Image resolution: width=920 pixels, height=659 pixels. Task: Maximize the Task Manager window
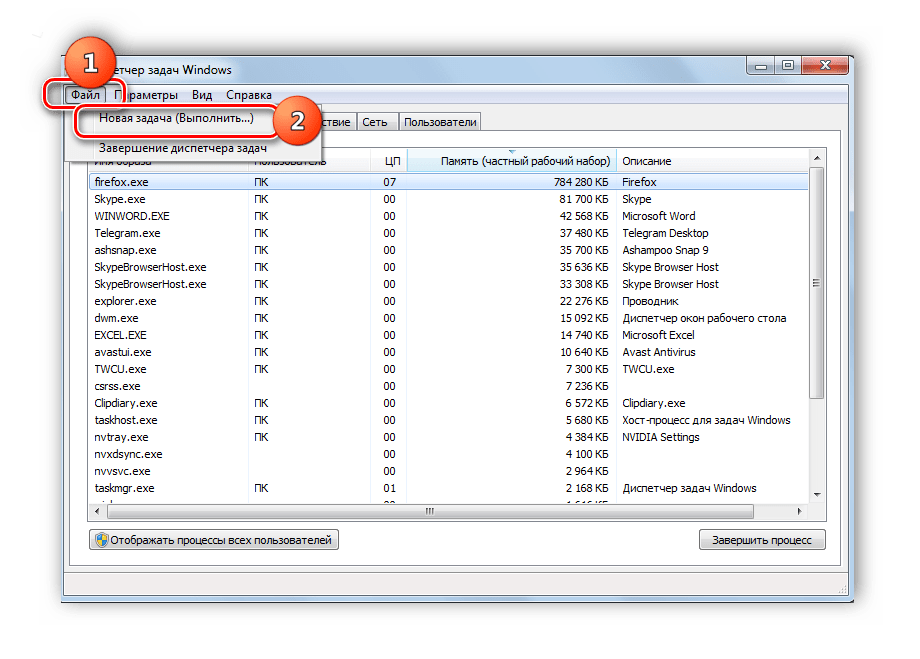789,66
